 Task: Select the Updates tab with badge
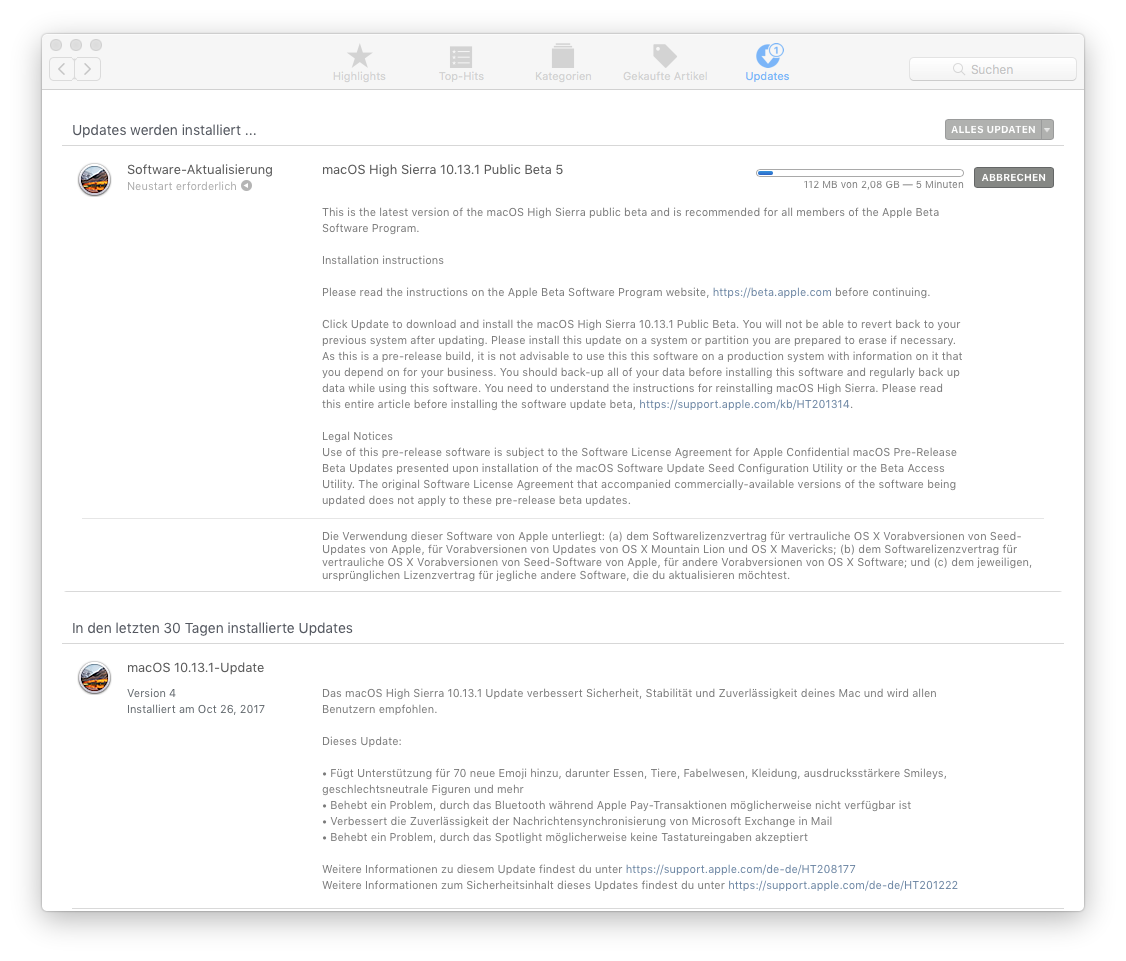point(767,63)
